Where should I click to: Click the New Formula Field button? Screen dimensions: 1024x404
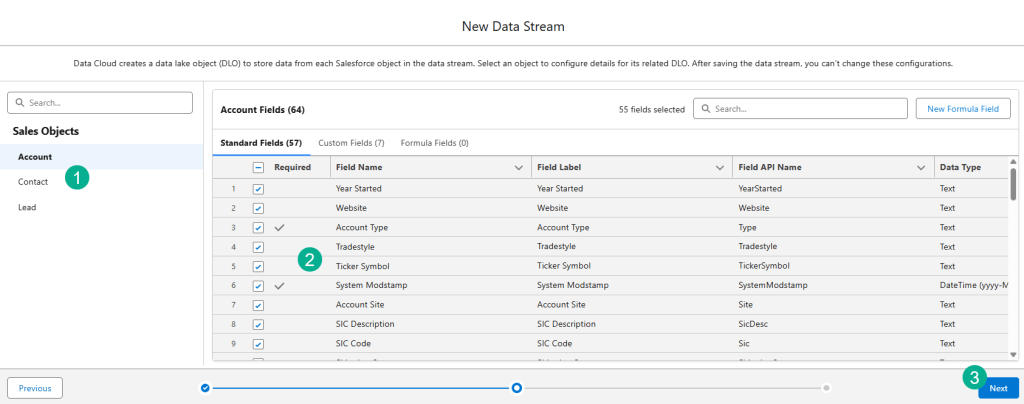[963, 108]
